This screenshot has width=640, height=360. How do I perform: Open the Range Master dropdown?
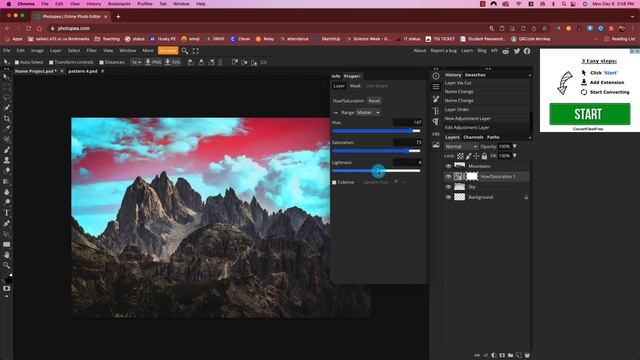tap(368, 112)
